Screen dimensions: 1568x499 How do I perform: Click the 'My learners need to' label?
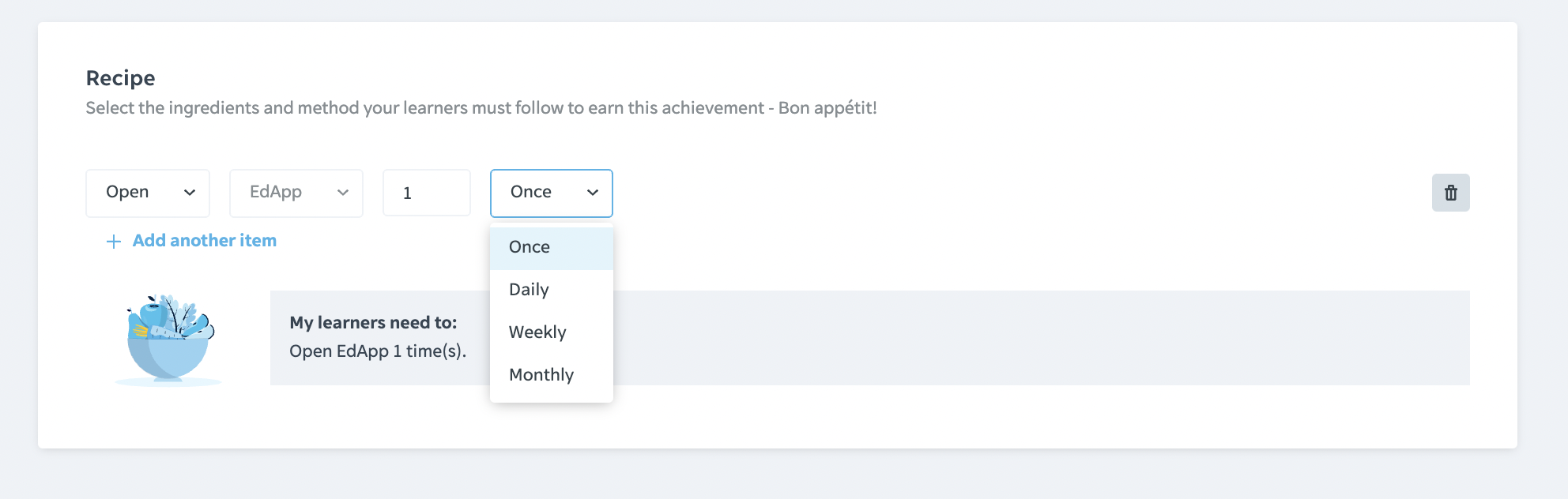pos(373,323)
